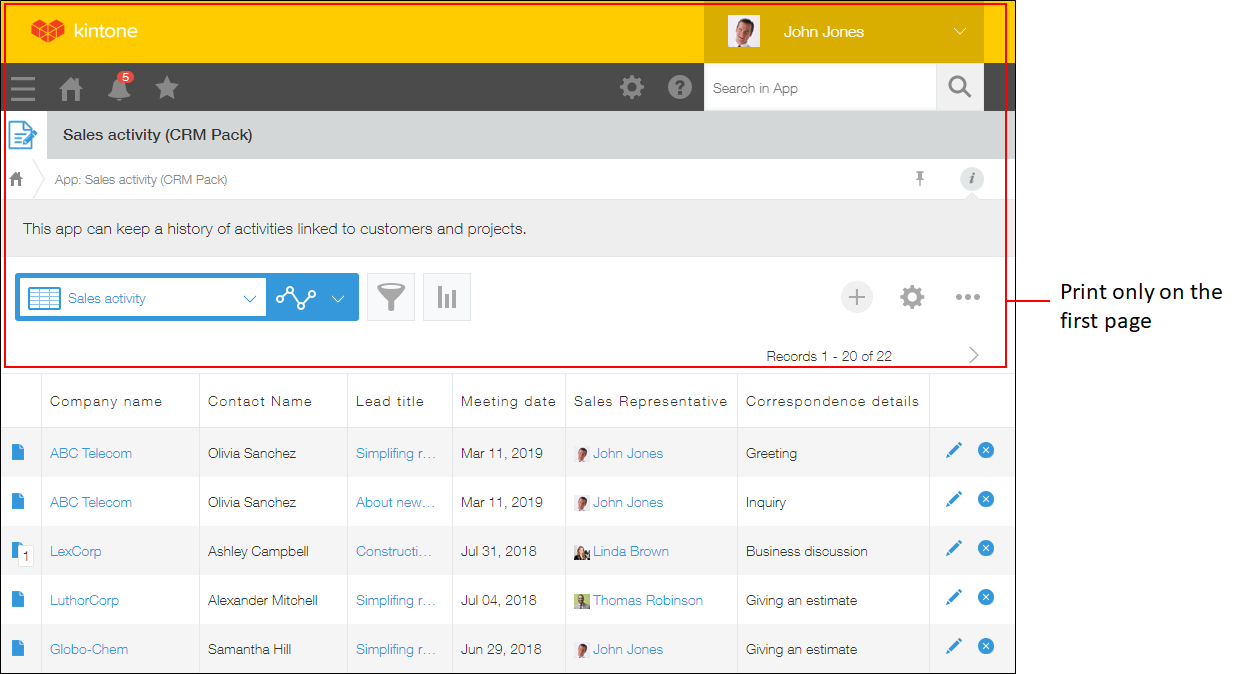The width and height of the screenshot is (1251, 674).
Task: Open Linda Brown sales representative link
Action: tap(630, 551)
